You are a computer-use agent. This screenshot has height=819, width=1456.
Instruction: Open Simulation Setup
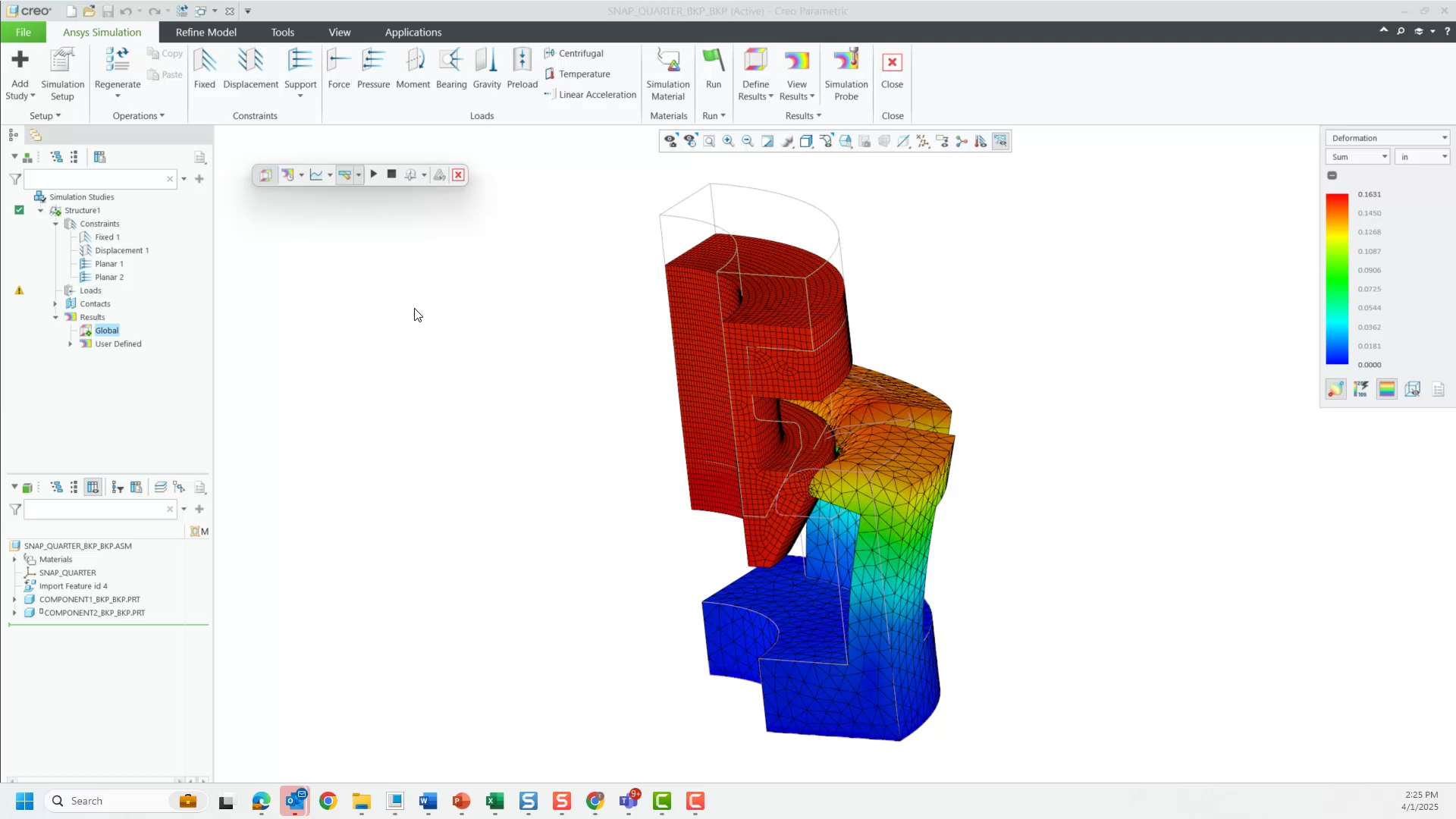62,74
